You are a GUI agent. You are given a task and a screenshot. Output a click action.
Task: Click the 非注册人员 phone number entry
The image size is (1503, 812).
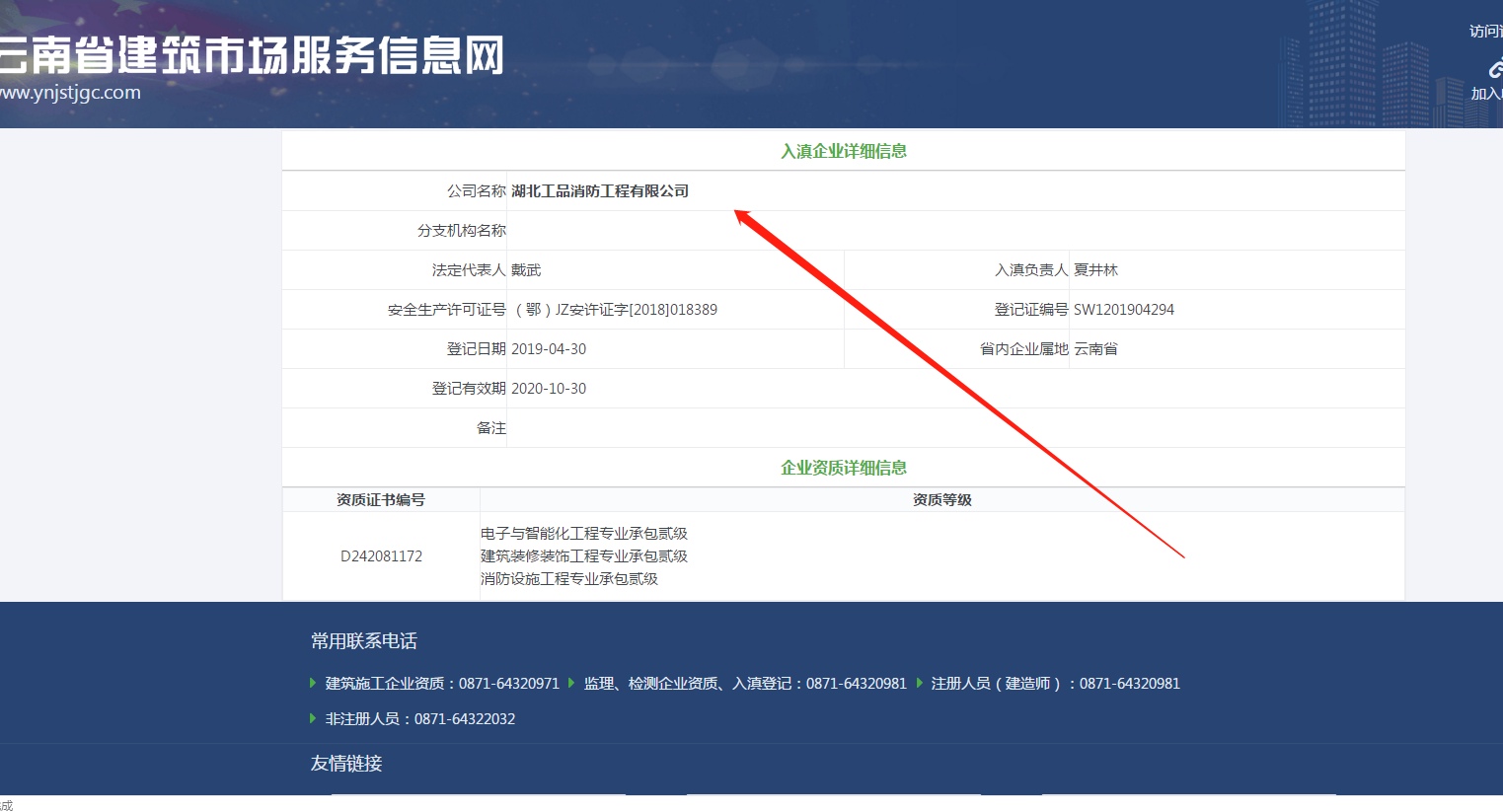click(420, 719)
